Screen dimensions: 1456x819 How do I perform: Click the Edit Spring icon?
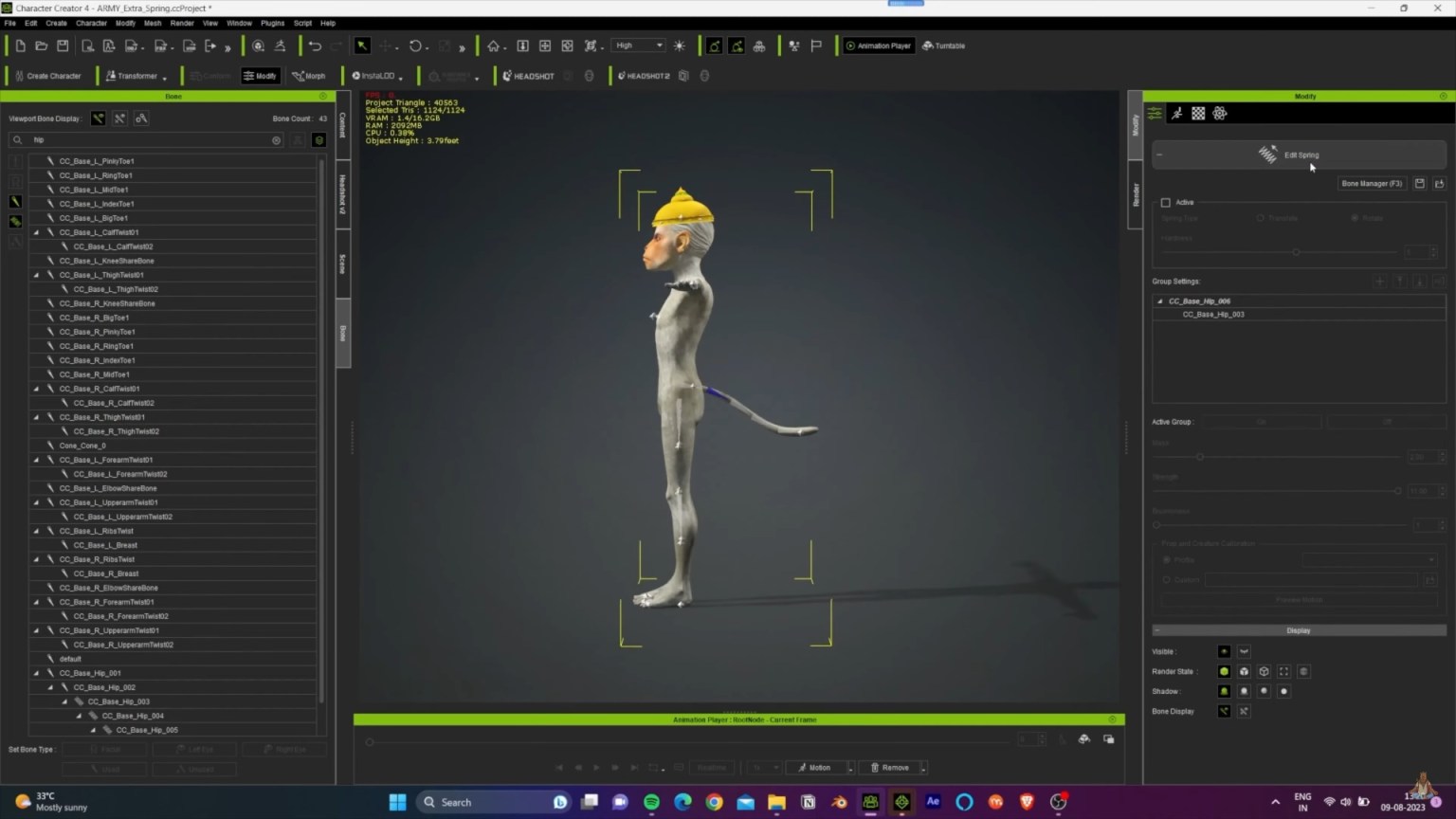click(1267, 155)
